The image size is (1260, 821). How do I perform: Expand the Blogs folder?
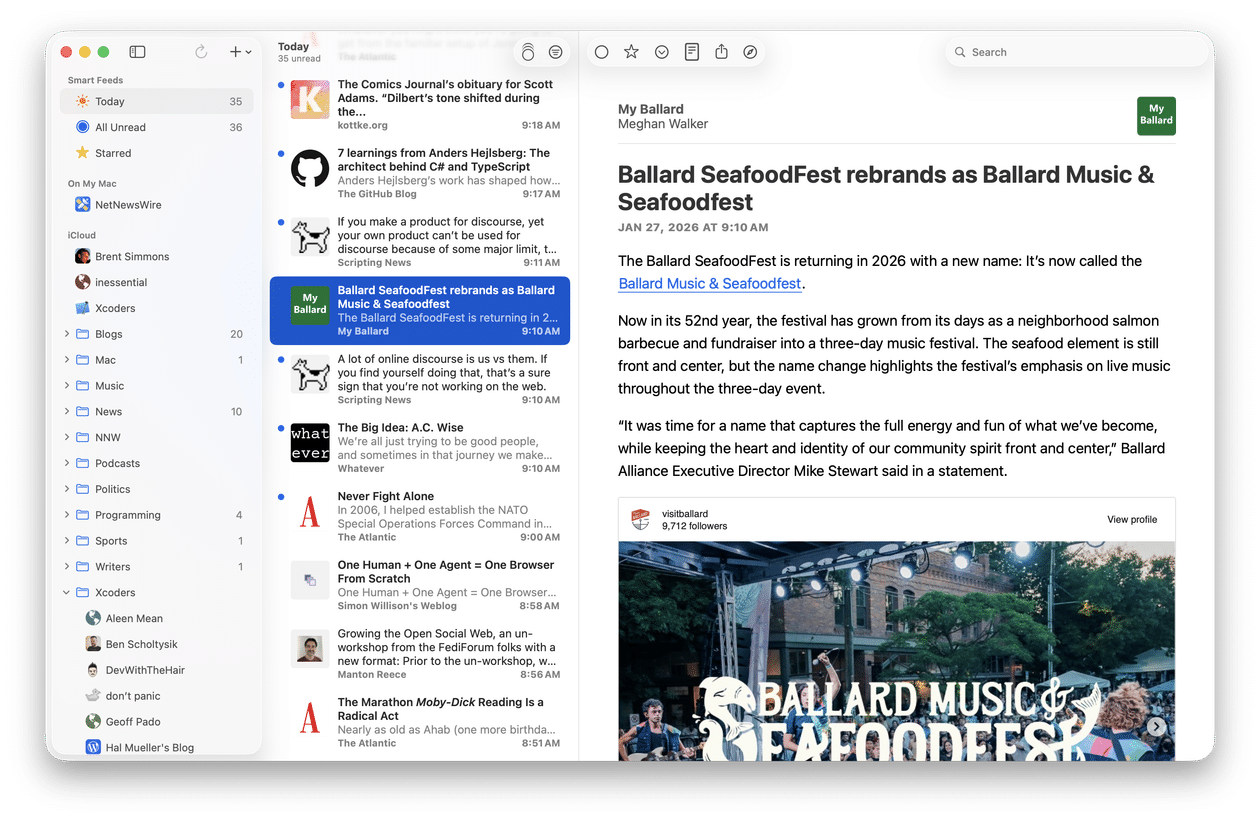(65, 333)
